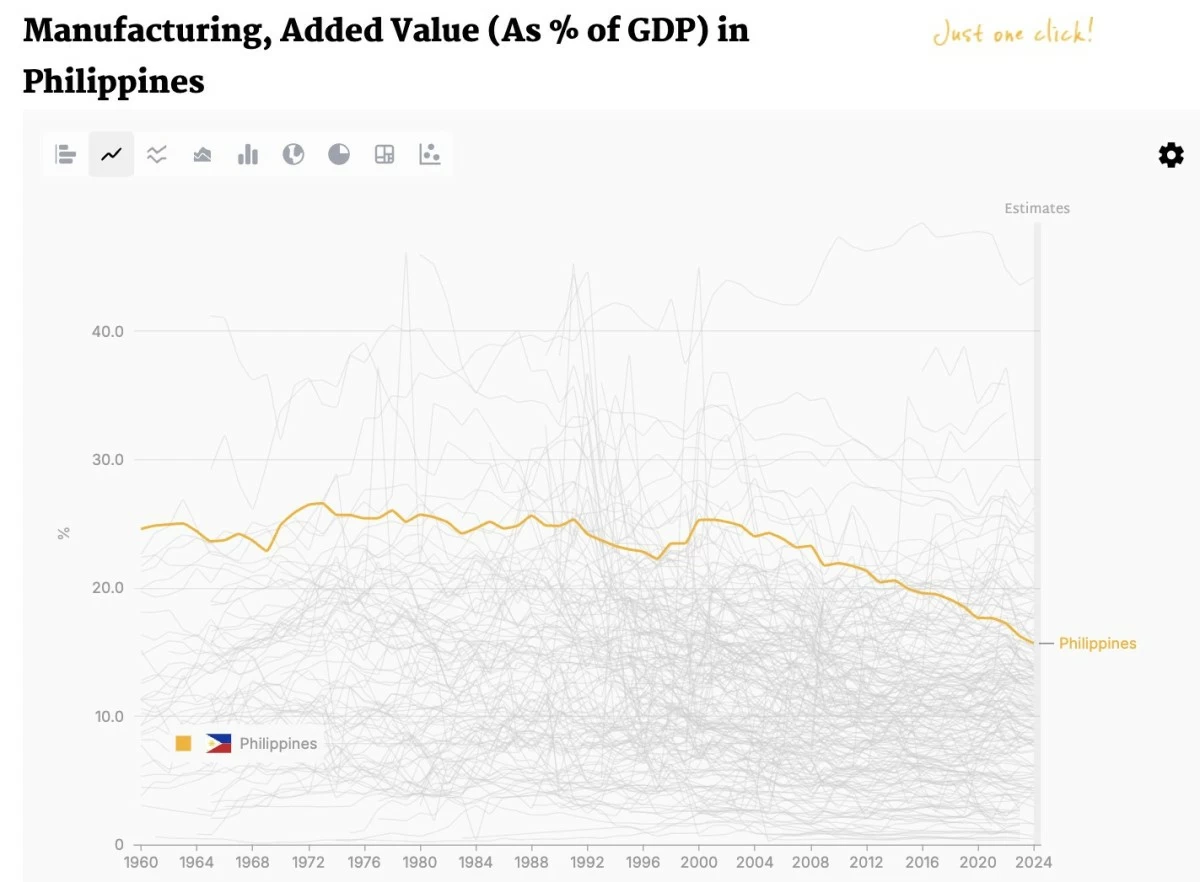Open the world map view
Screen dimensions: 1200x882
tap(293, 155)
